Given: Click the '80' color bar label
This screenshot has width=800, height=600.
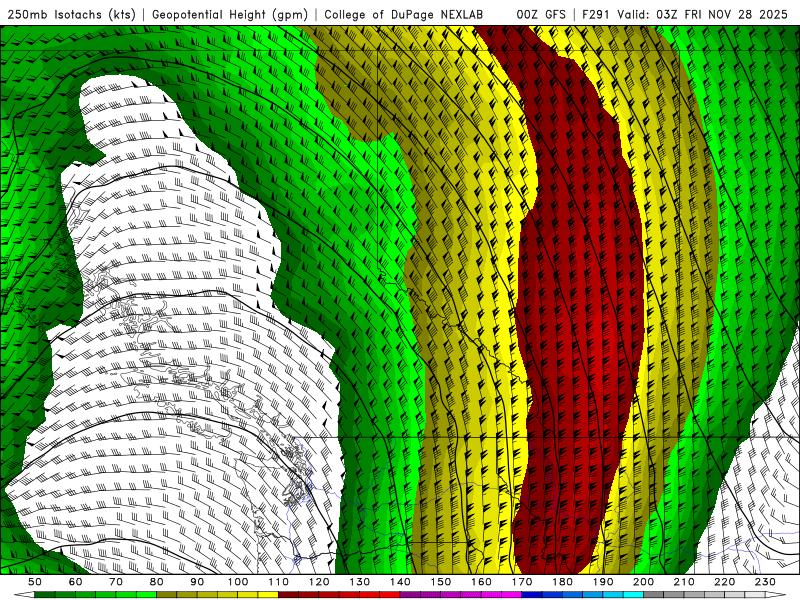Looking at the screenshot, I should coord(157,582).
